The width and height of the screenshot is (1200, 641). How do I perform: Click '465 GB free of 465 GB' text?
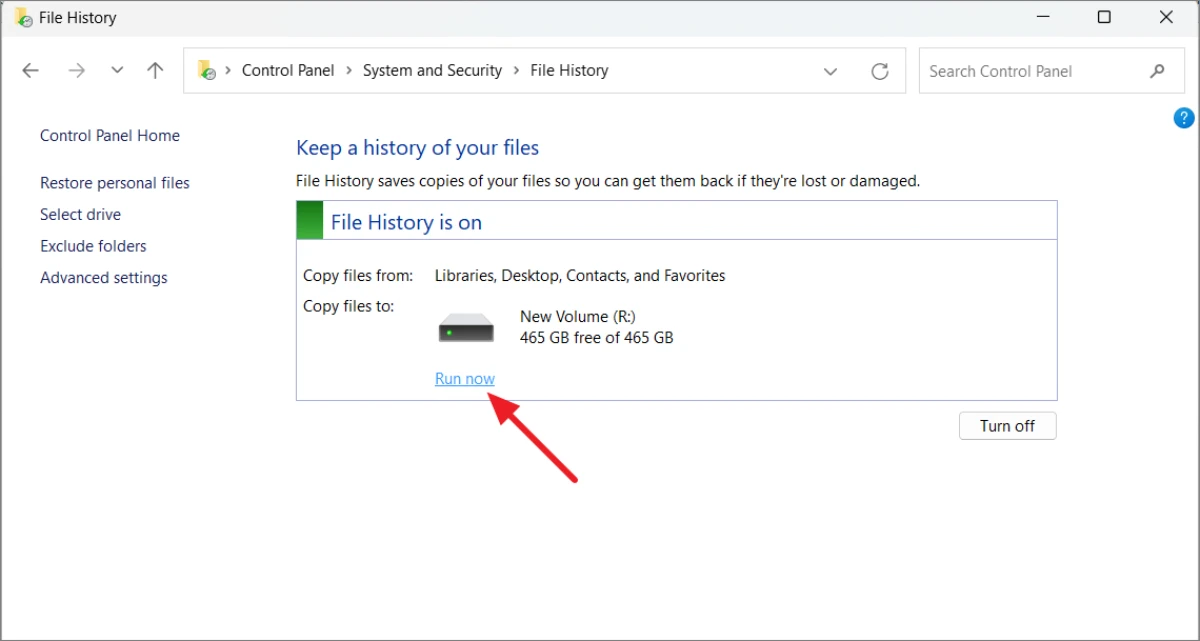pos(597,338)
